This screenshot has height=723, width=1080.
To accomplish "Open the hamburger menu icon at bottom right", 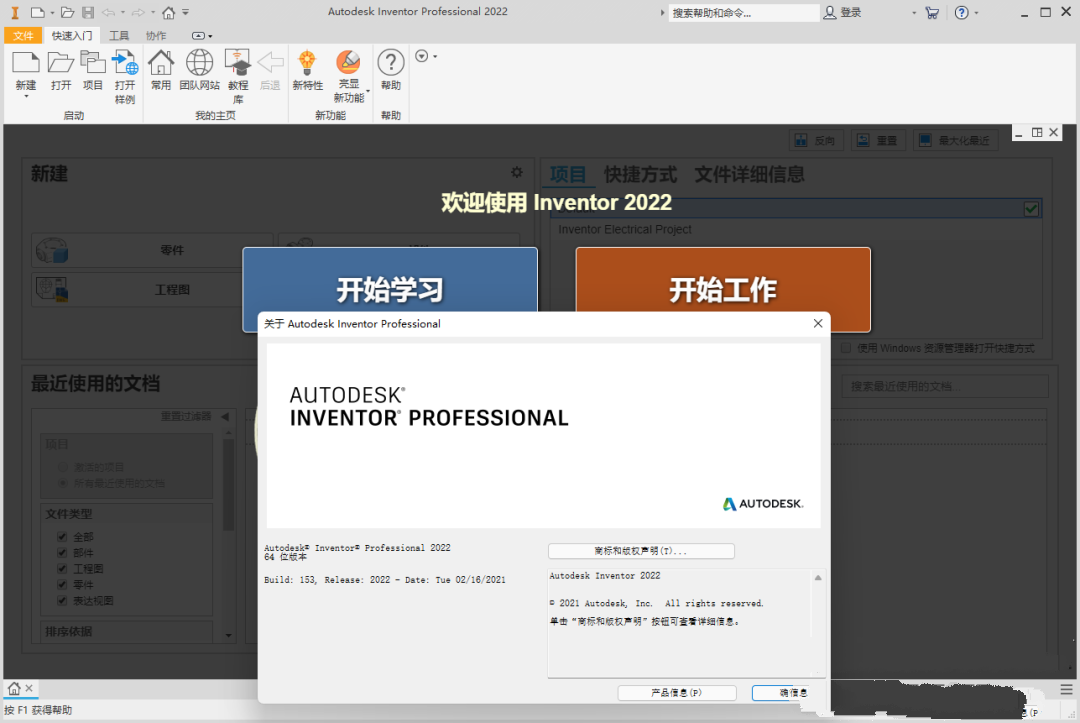I will pos(1066,689).
